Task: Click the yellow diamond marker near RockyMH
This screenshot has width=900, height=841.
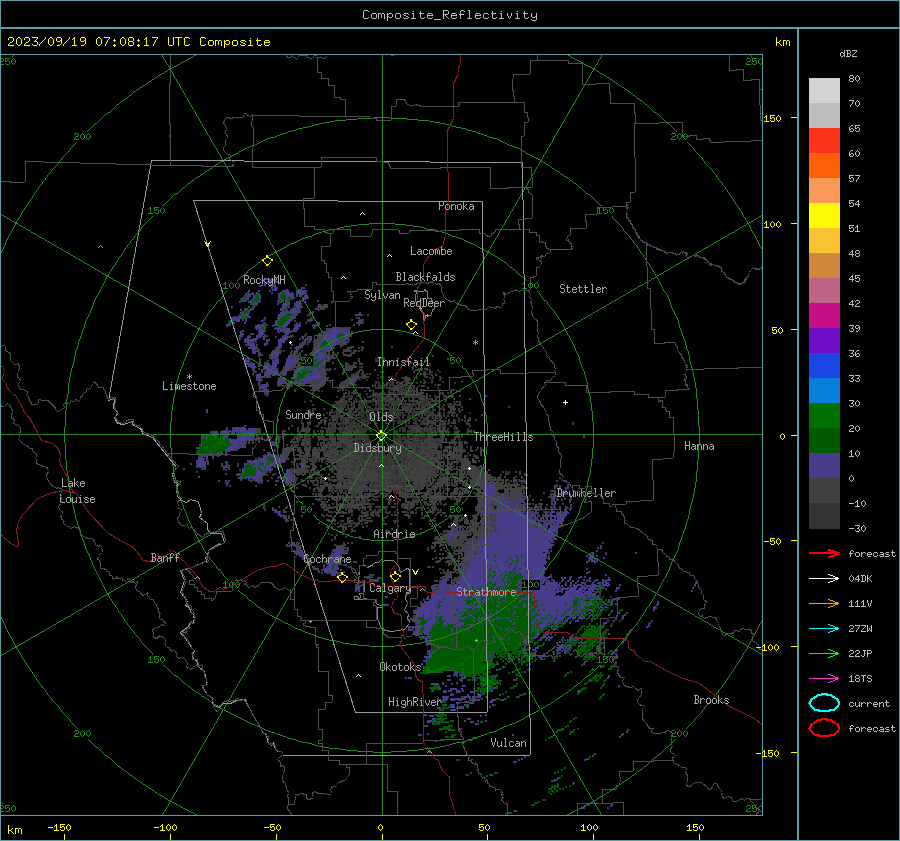Action: (267, 261)
